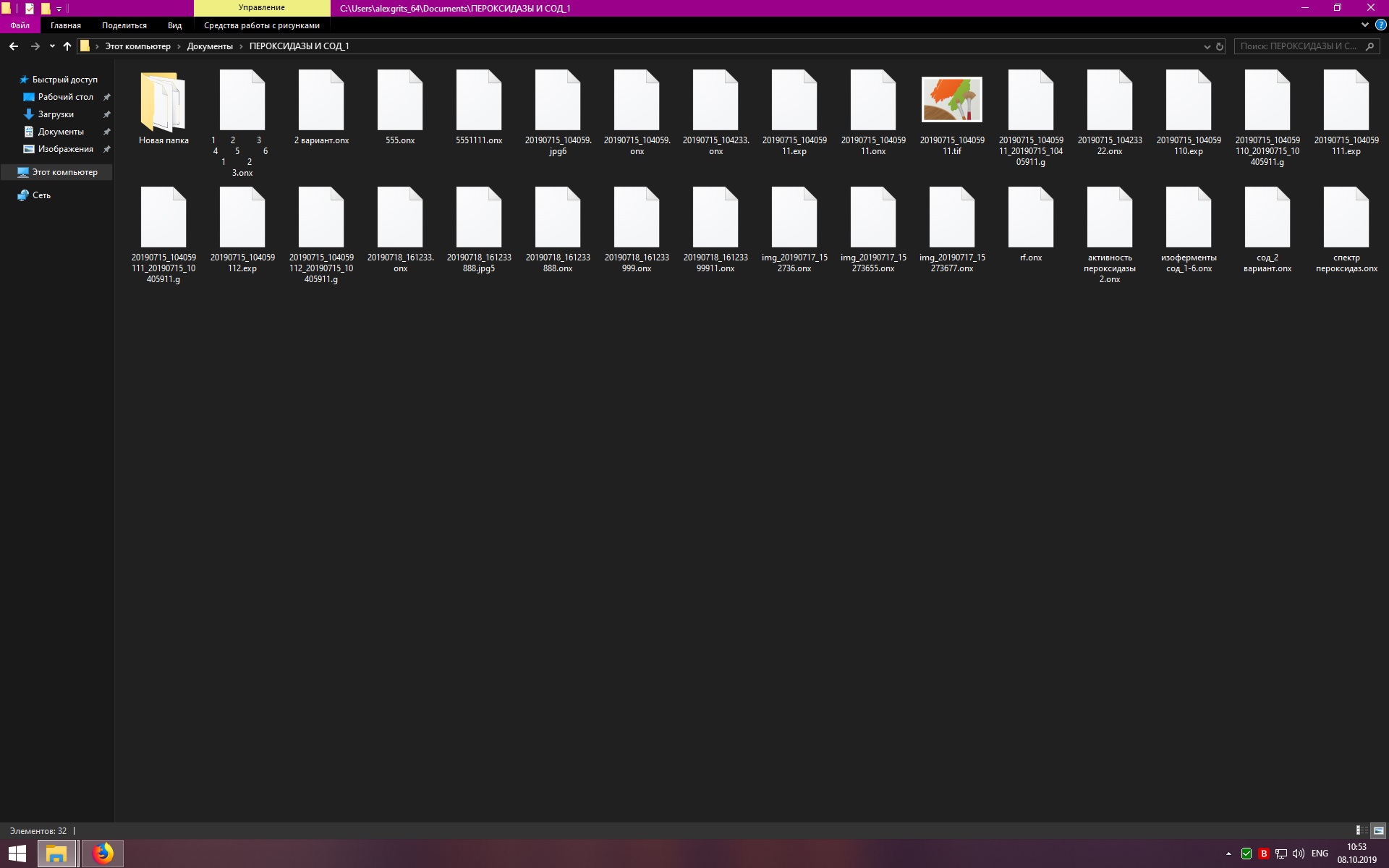Go back with the Back arrow
This screenshot has width=1389, height=868.
13,46
